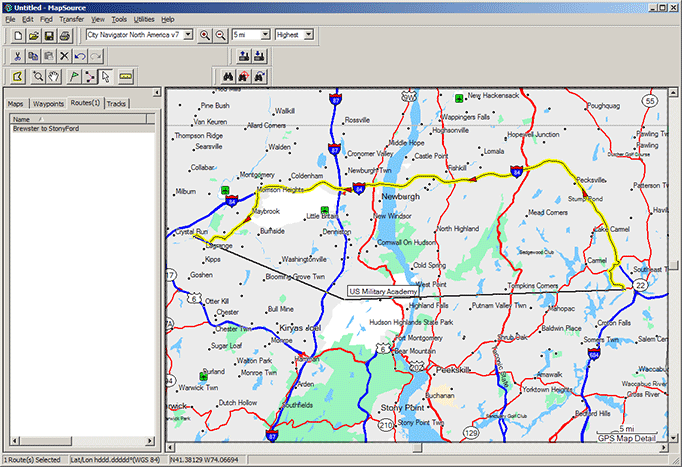This screenshot has width=682, height=467.
Task: Click the map vertical scrollbar thumb
Action: (x=673, y=265)
